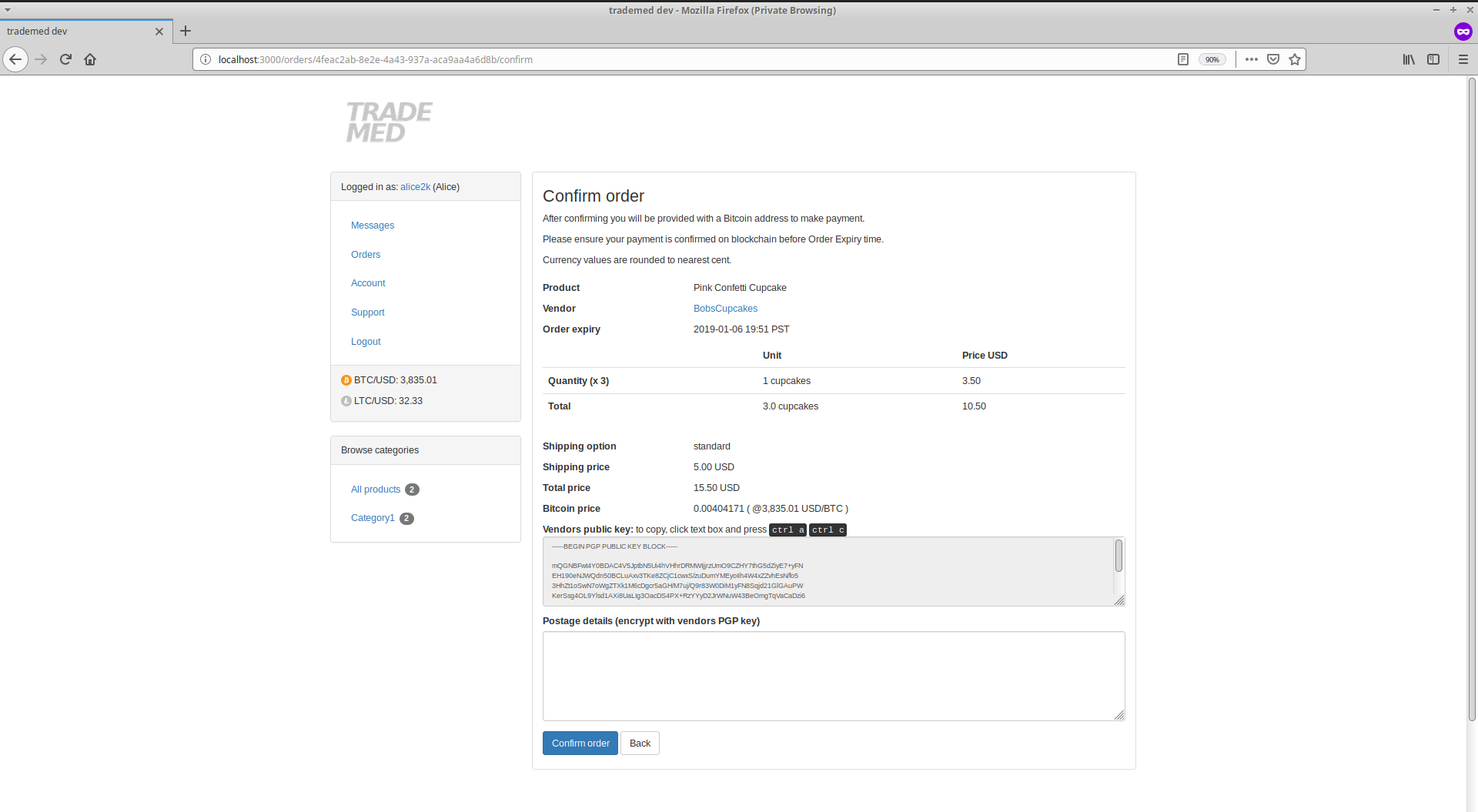Reload the current page
This screenshot has height=812, width=1478.
tap(65, 59)
